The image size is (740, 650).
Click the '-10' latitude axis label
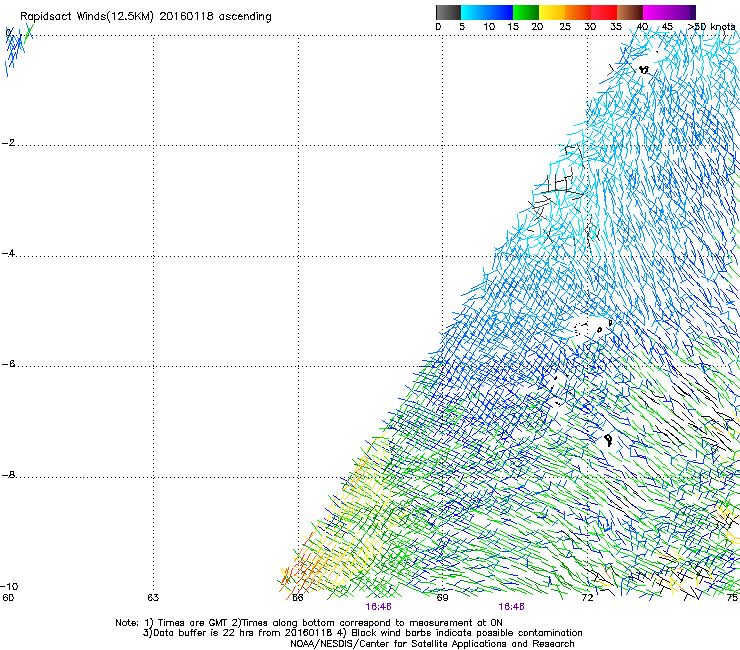(x=9, y=586)
